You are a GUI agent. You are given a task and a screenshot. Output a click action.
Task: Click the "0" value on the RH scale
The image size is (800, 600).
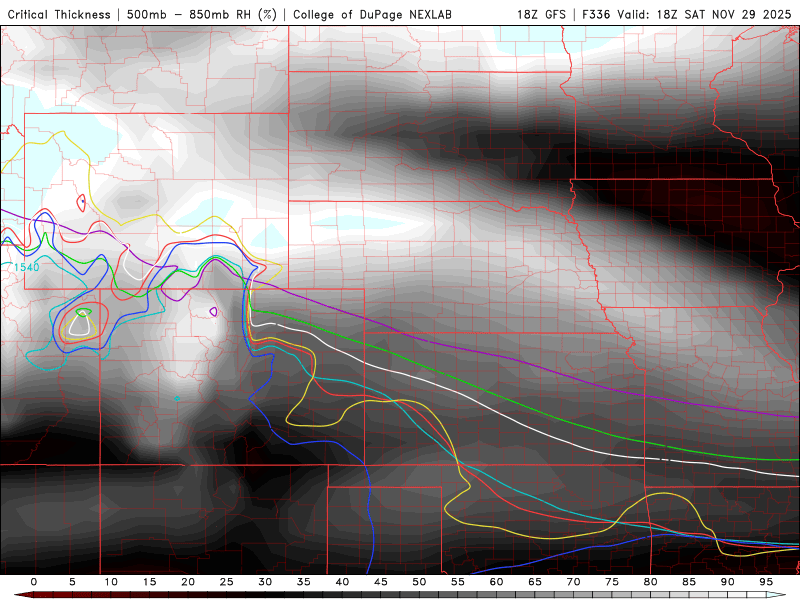coord(34,582)
